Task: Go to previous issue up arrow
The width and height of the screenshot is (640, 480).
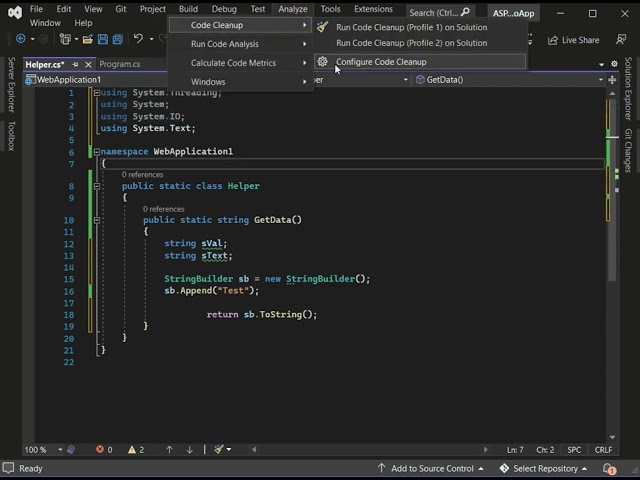Action: coord(169,450)
